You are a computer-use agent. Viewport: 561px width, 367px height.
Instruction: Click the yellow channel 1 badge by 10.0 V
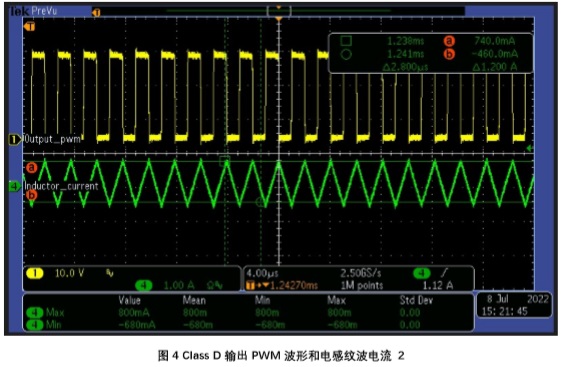(35, 273)
